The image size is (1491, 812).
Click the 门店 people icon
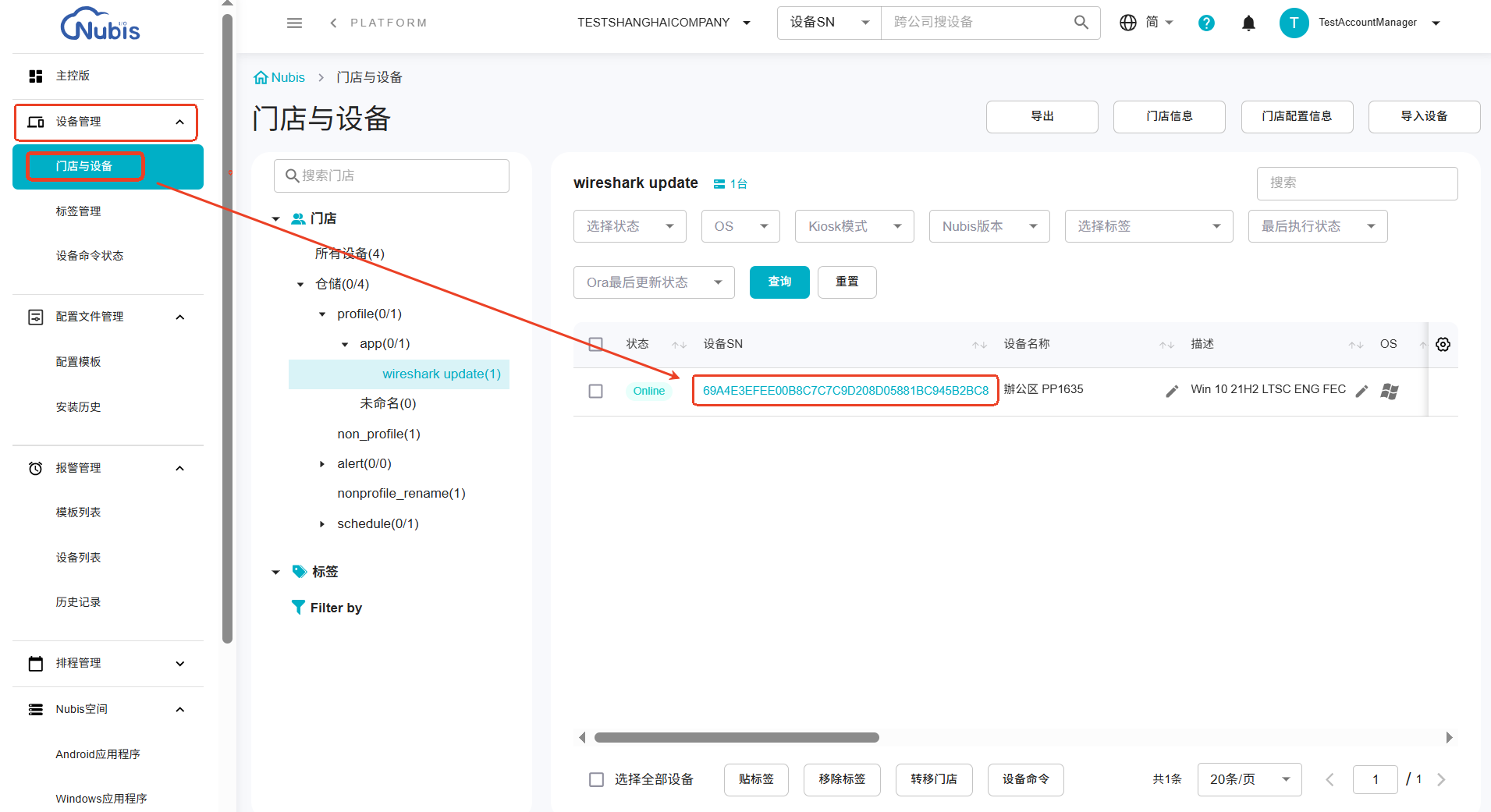click(298, 218)
